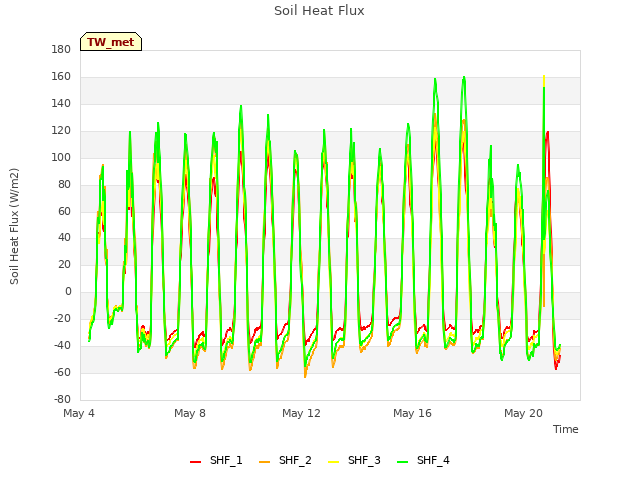
Task: Click the May 8 x-axis label
Action: pyautogui.click(x=190, y=413)
